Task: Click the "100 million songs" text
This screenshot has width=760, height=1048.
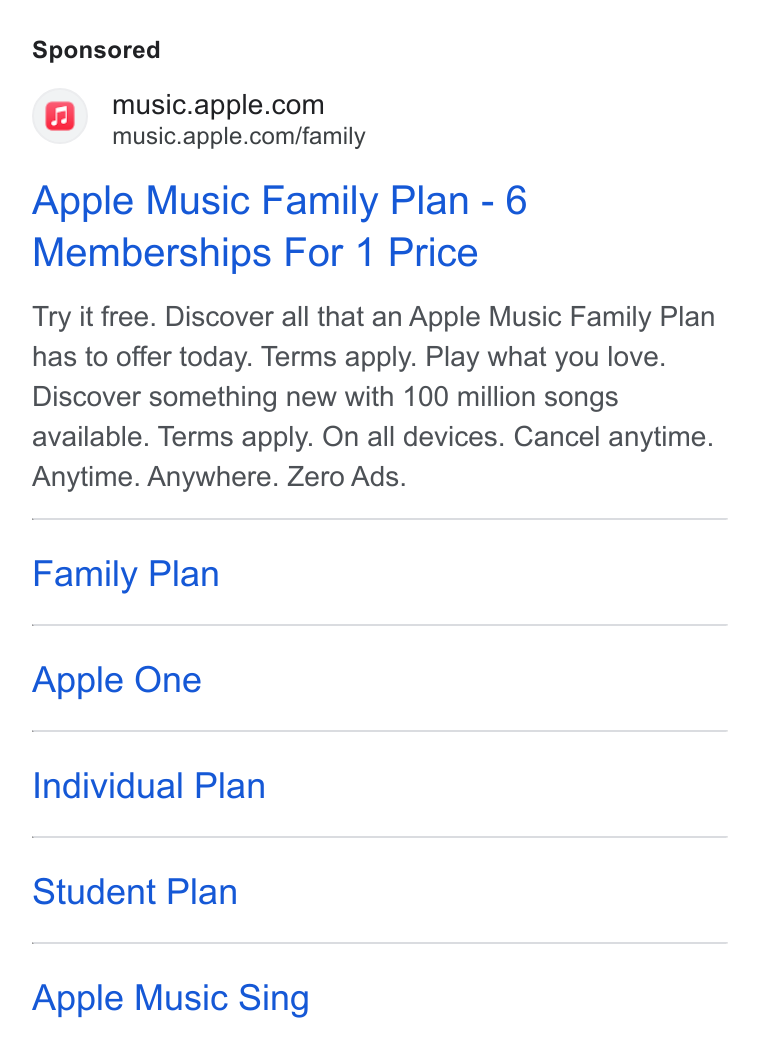Action: click(x=511, y=397)
